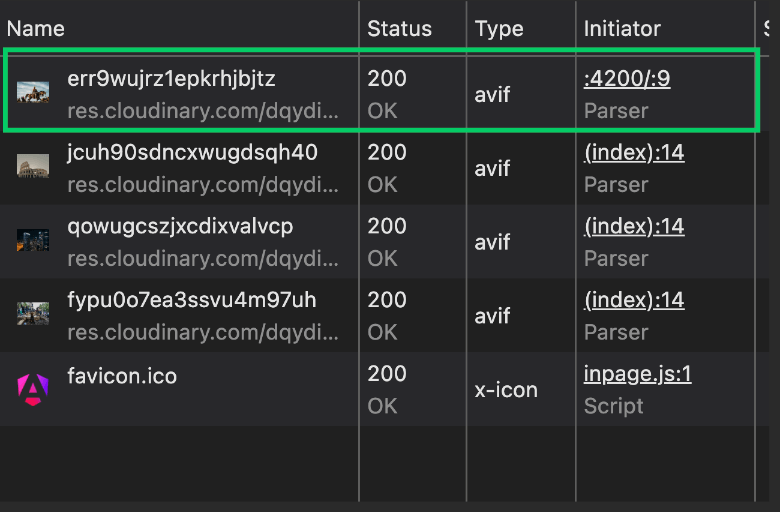Click avif type in fypu0o7ea3ssvu4m97uh row
Screen dimensions: 780x512
point(492,316)
